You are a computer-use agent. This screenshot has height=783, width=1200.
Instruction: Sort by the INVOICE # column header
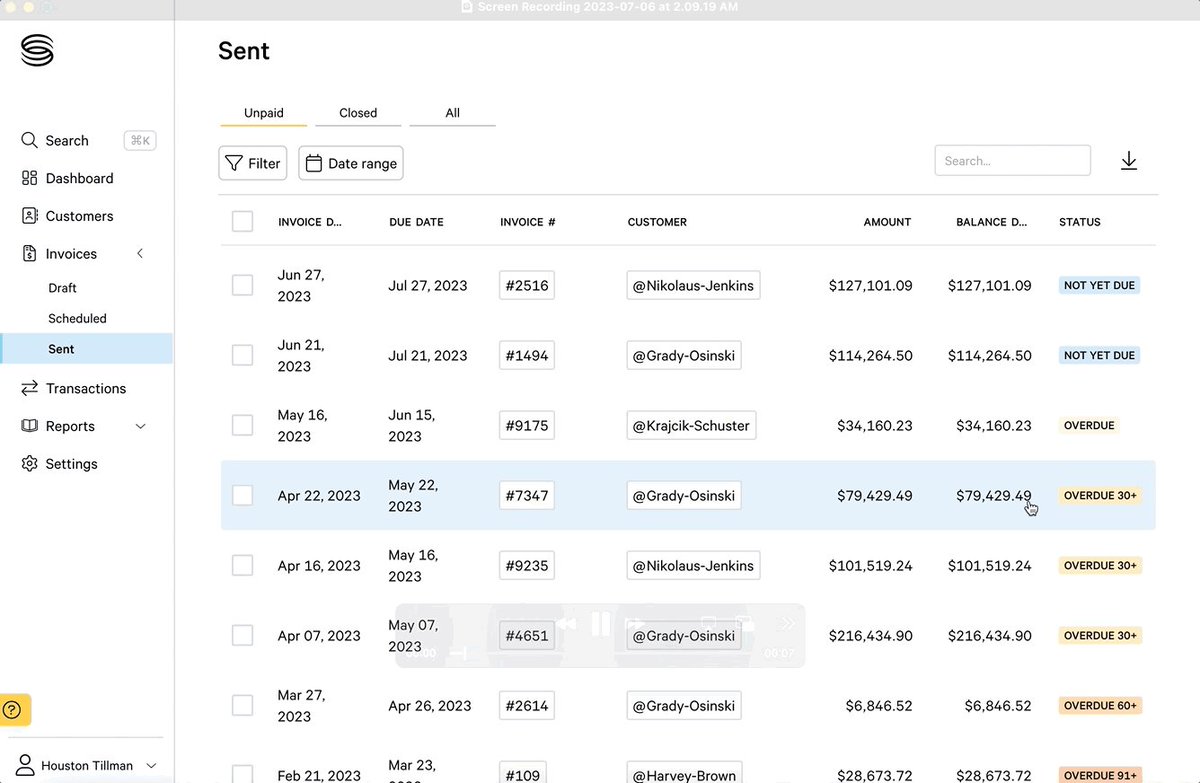528,222
